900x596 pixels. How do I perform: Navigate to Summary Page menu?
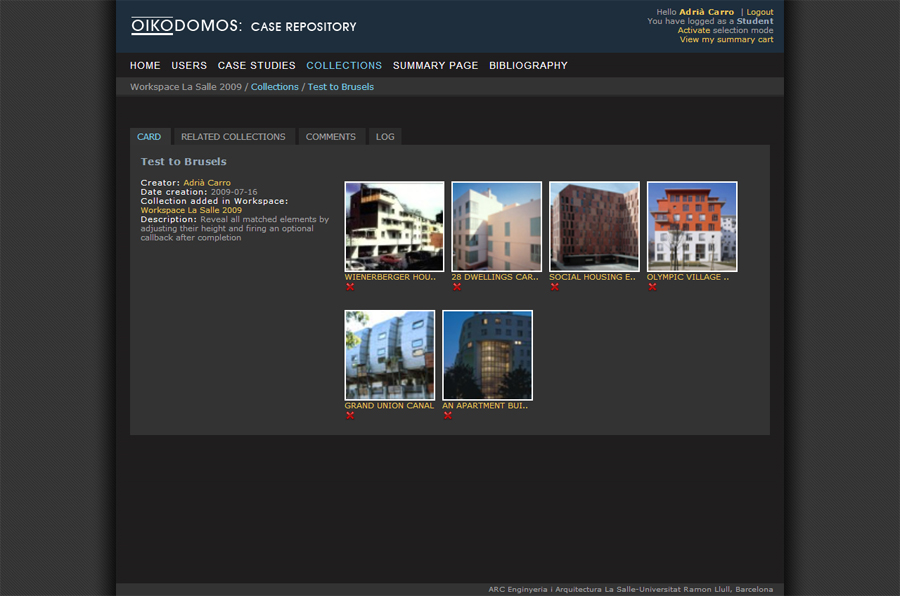tap(435, 66)
